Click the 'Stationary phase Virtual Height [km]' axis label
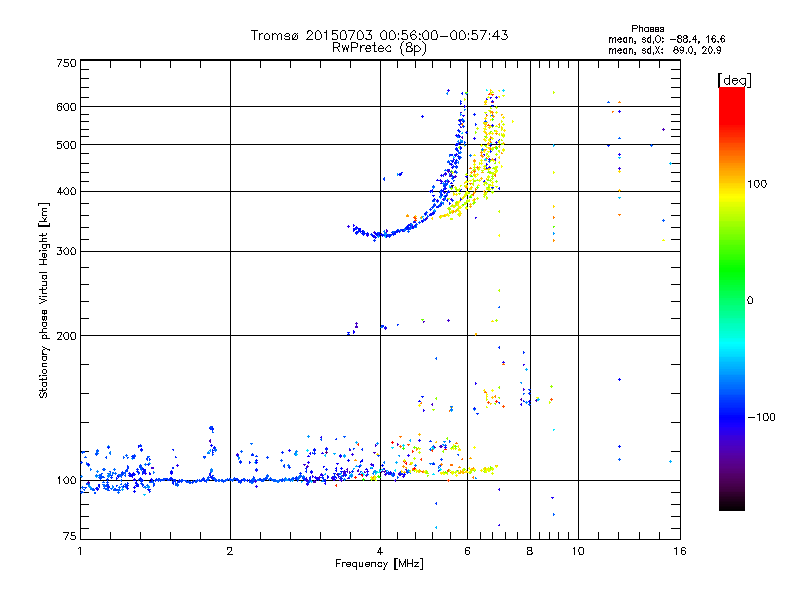 44,300
